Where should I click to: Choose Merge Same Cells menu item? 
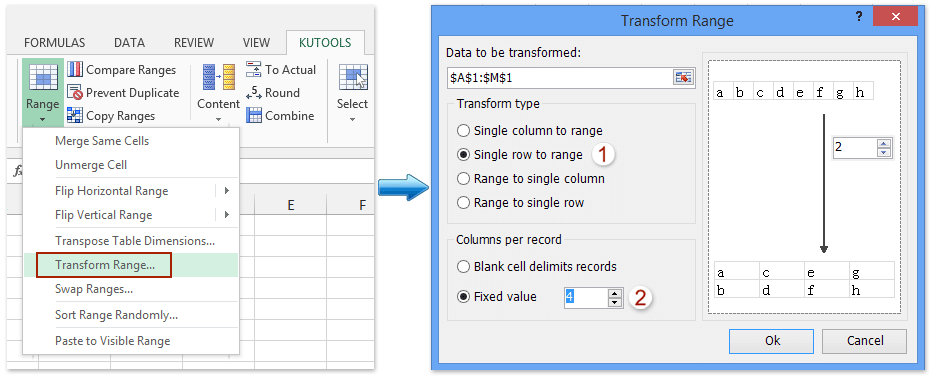130,141
